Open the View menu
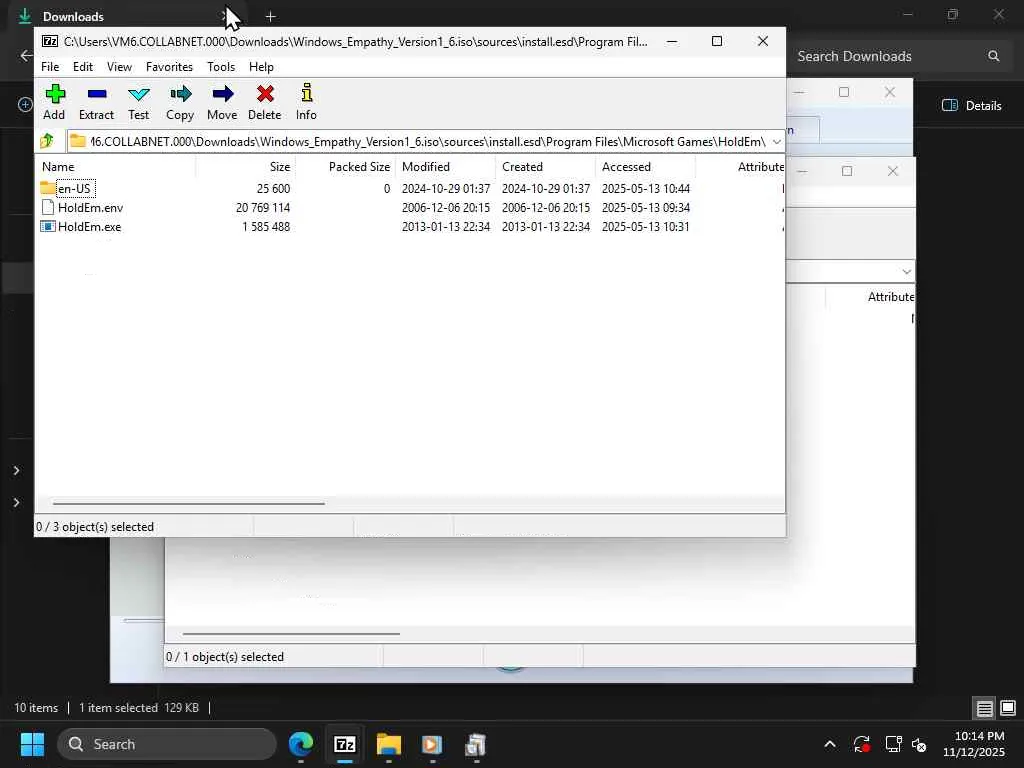1024x768 pixels. 120,67
